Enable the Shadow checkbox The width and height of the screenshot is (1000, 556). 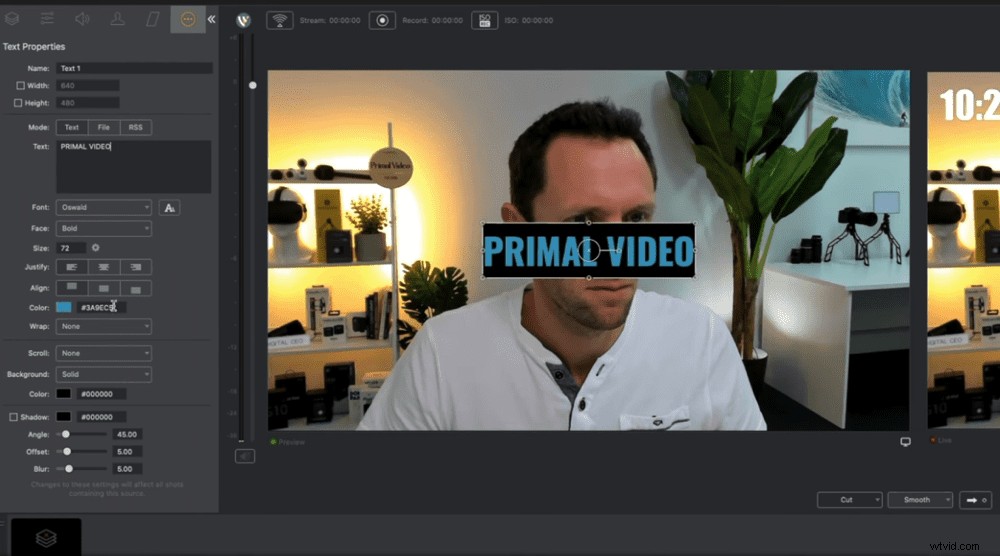click(x=13, y=417)
